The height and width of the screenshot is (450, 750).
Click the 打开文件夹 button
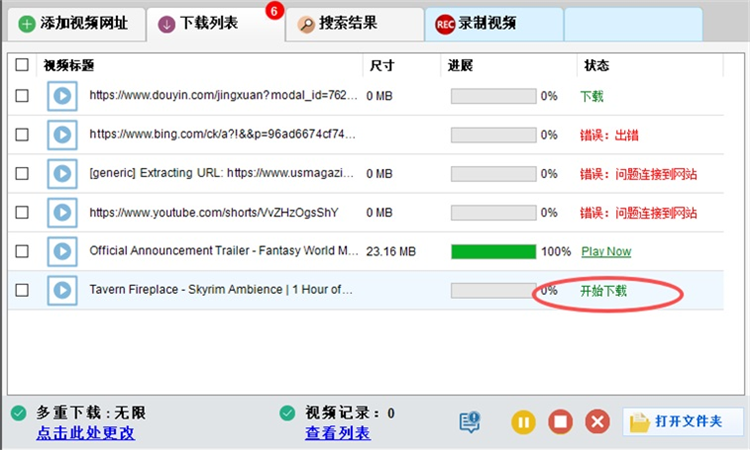pyautogui.click(x=683, y=421)
